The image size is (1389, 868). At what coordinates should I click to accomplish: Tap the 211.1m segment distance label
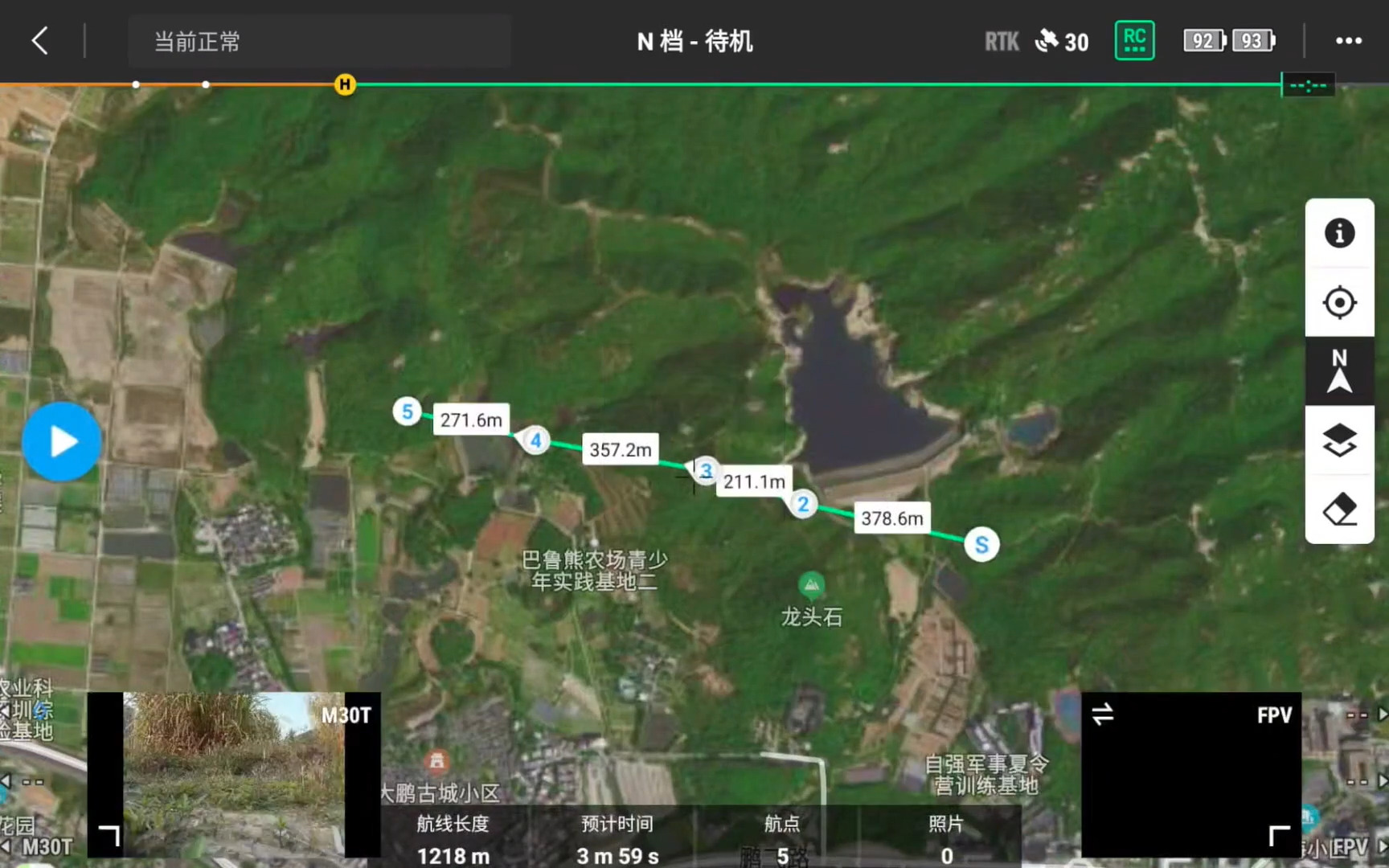[754, 481]
